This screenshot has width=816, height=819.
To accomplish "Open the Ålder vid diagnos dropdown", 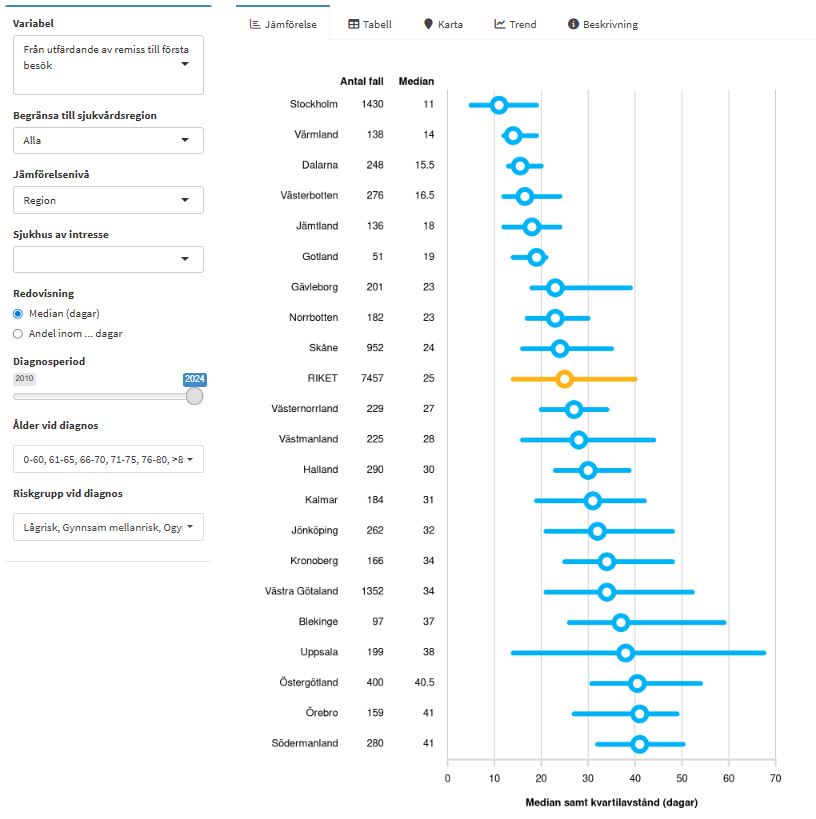I will (x=108, y=460).
